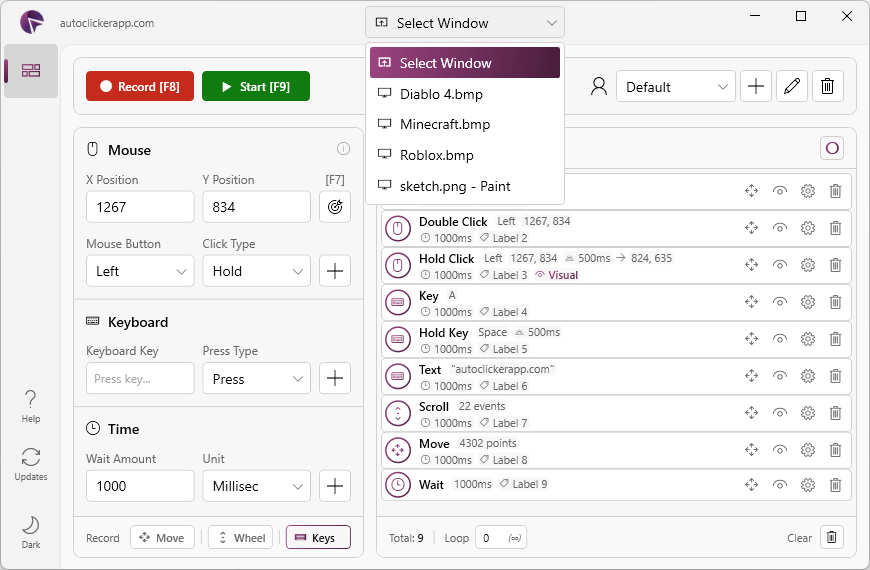Delete the Hold Key Space action
The image size is (870, 570).
click(x=835, y=339)
